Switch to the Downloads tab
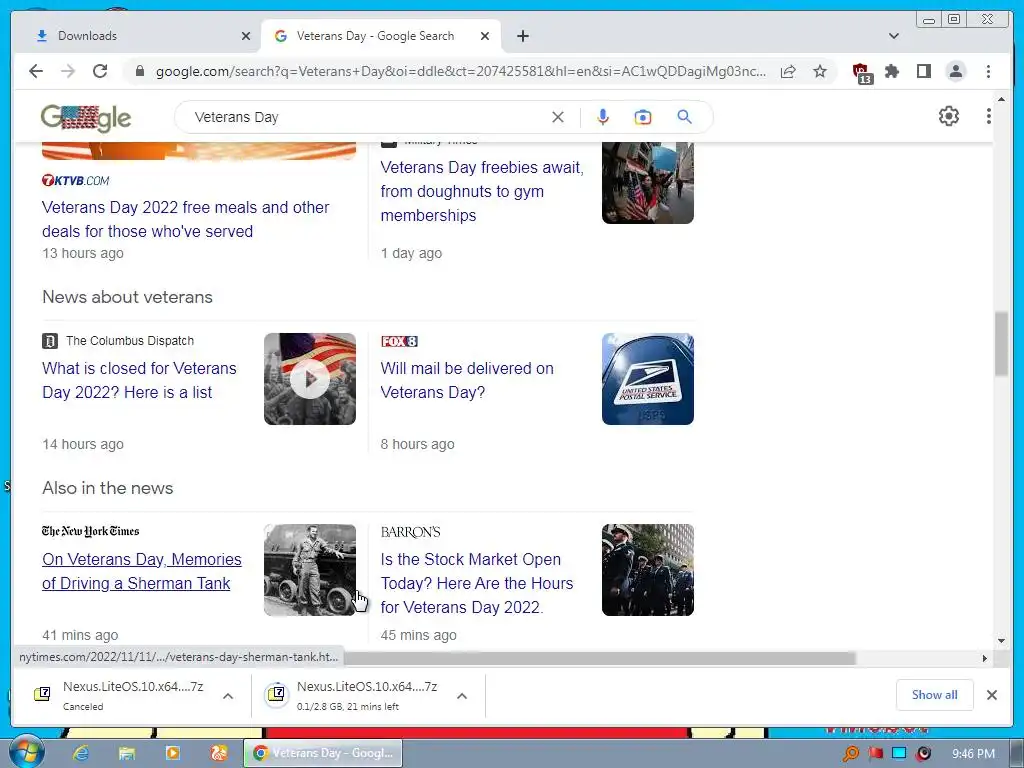 tap(136, 36)
